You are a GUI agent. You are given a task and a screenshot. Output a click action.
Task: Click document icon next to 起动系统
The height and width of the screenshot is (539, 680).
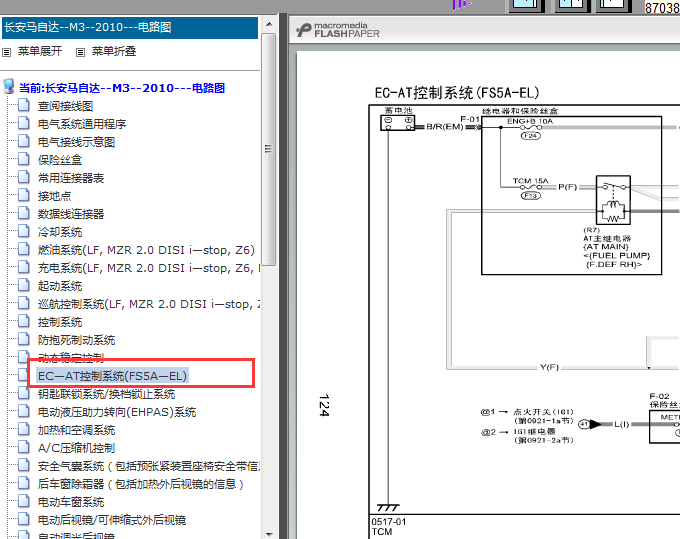[24, 285]
